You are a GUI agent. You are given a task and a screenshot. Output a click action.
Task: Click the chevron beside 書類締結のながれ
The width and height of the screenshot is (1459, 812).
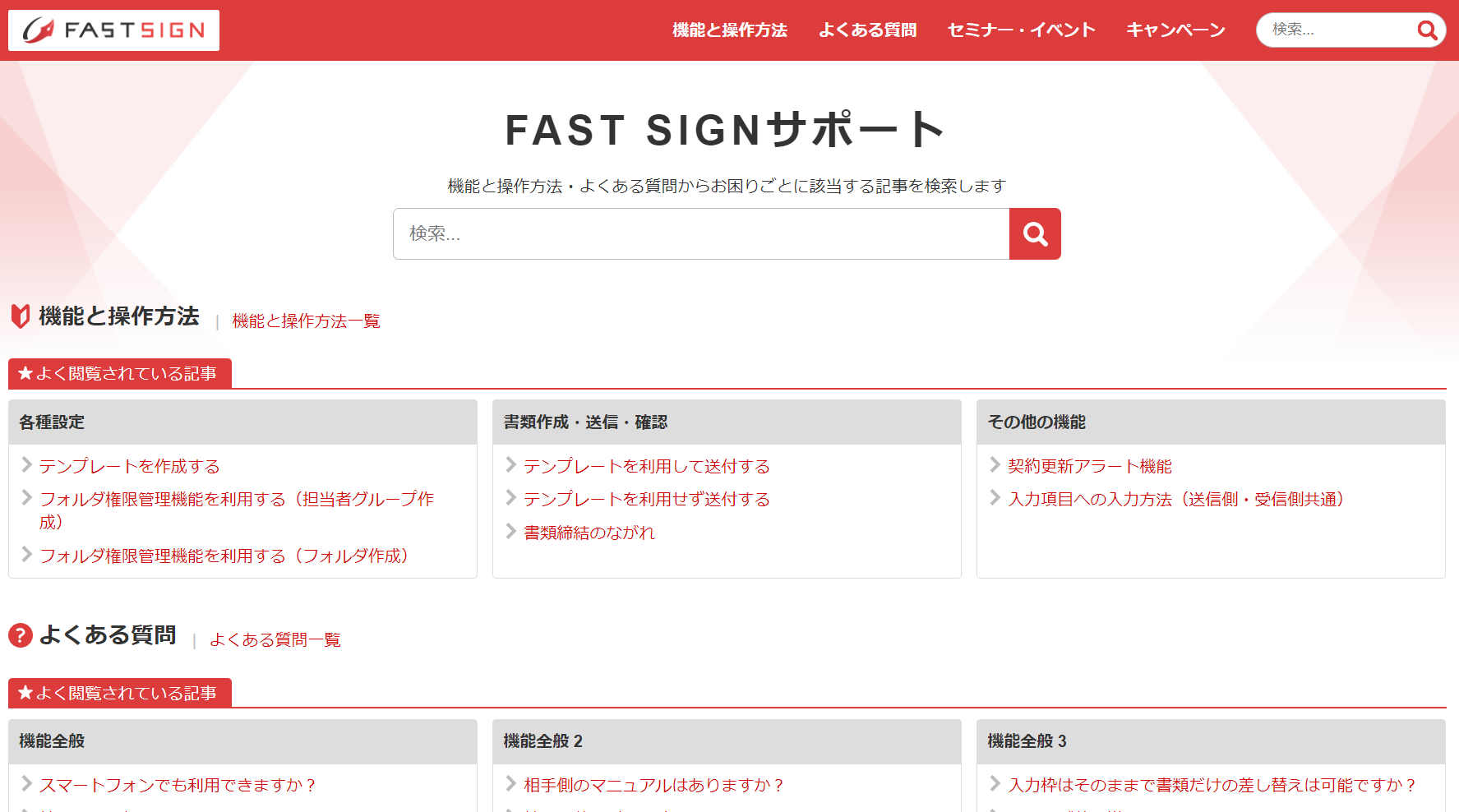point(510,532)
